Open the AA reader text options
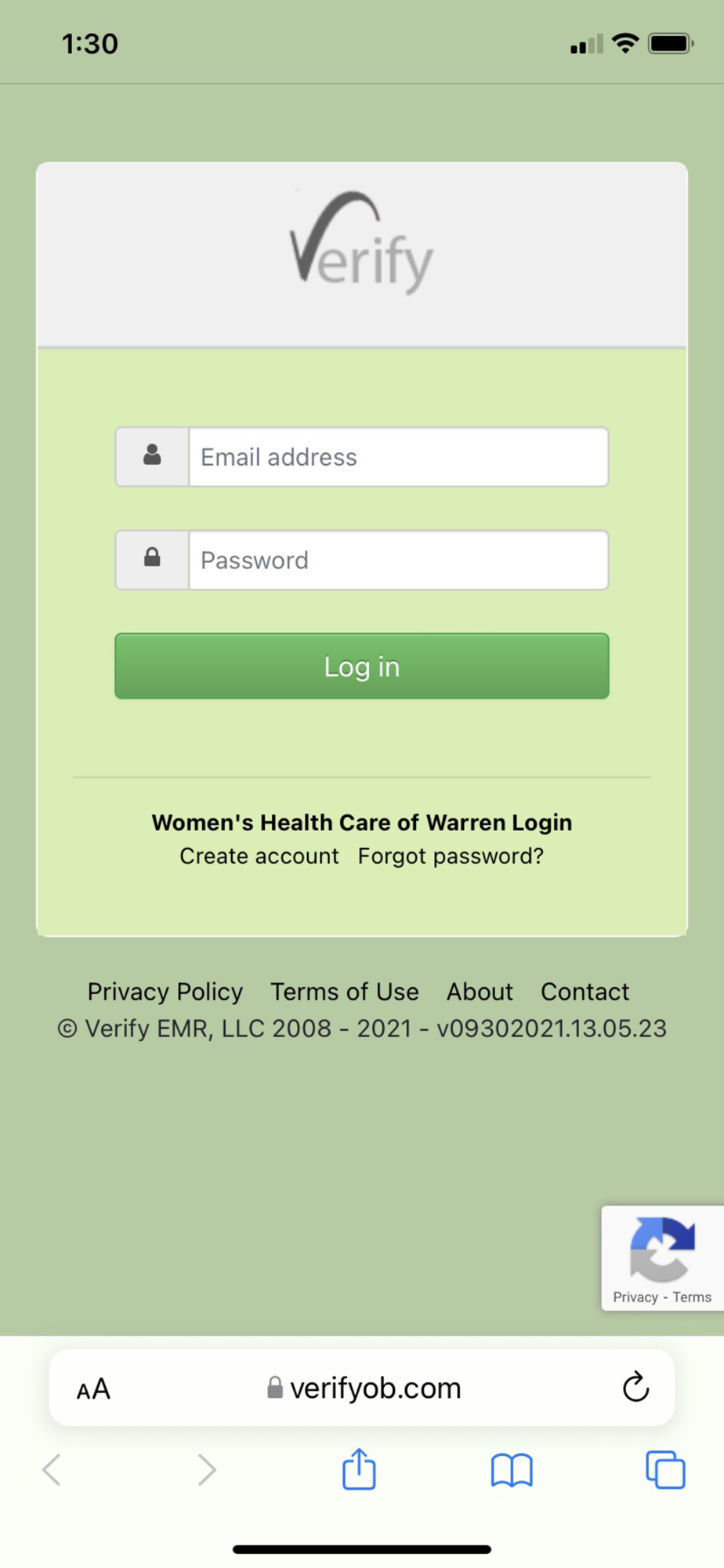 point(93,1389)
